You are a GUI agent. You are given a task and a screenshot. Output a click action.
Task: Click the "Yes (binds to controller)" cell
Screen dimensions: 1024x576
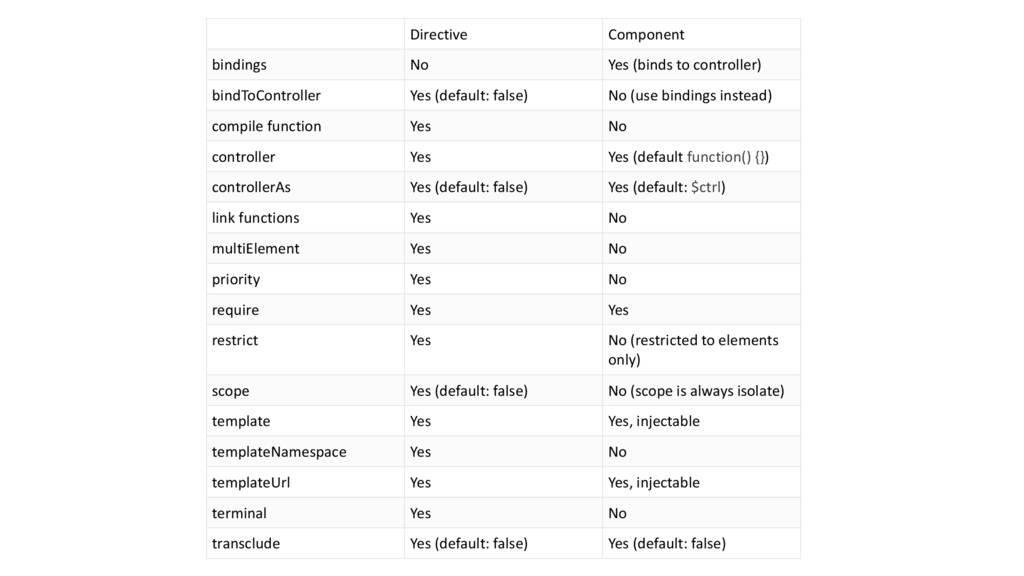684,65
